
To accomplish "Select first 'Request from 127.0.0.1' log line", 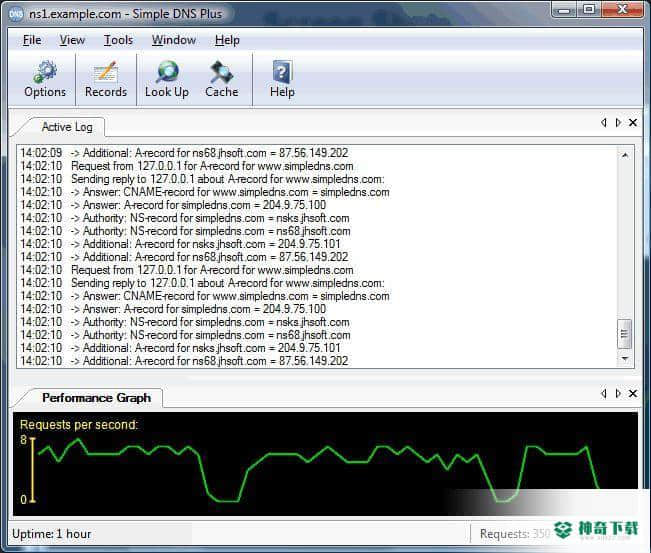I will pyautogui.click(x=187, y=166).
